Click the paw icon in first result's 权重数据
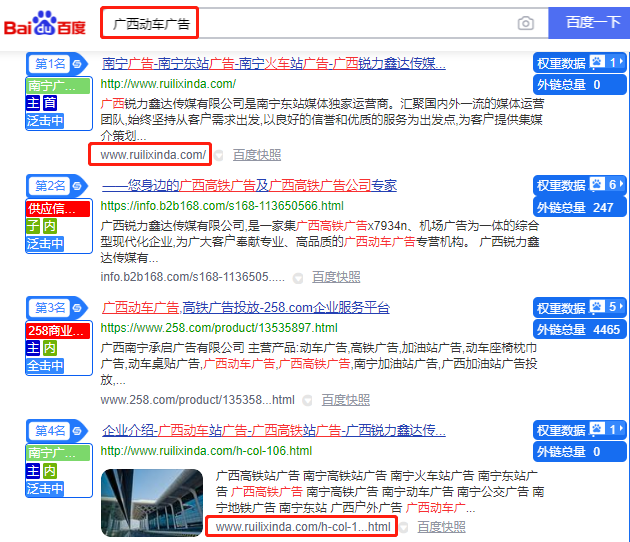Viewport: 630px width, 542px height. [597, 62]
